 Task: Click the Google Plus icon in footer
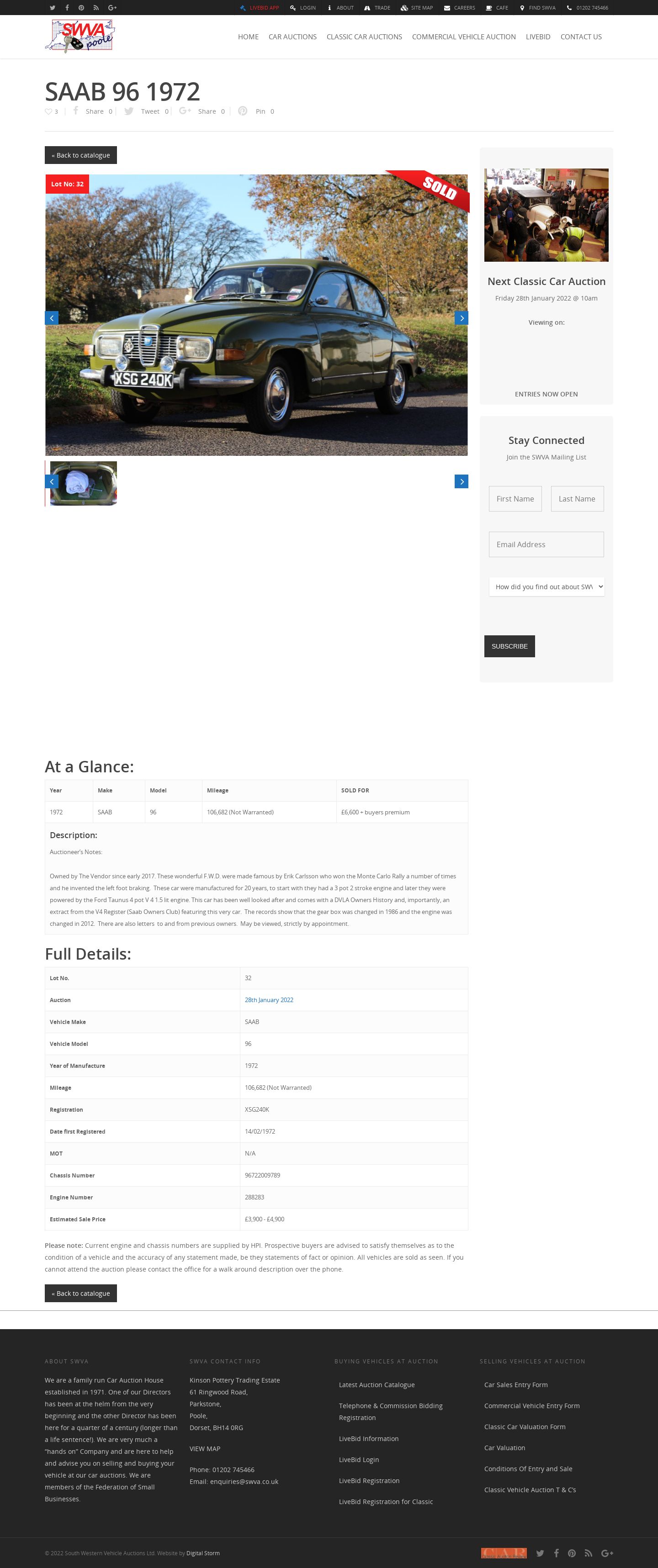(607, 1553)
